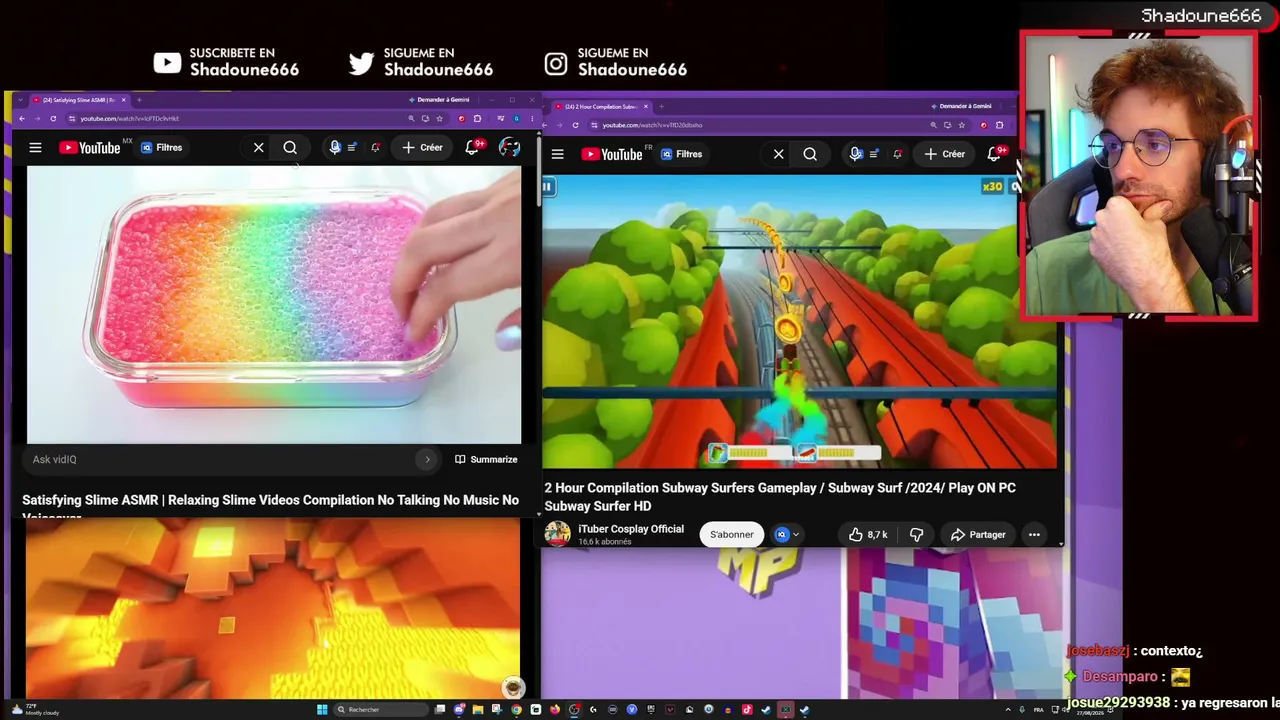Submit Ask vidIQ with arrow button

427,459
